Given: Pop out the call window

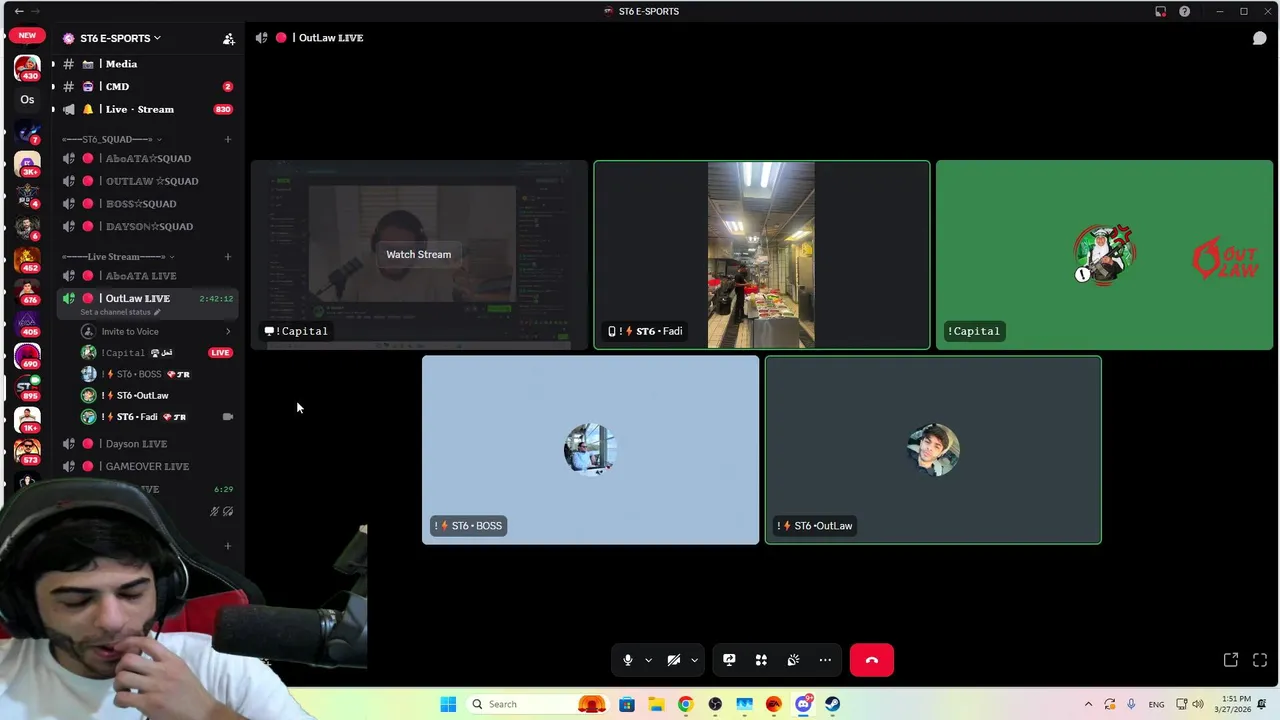Looking at the screenshot, I should tap(1231, 660).
